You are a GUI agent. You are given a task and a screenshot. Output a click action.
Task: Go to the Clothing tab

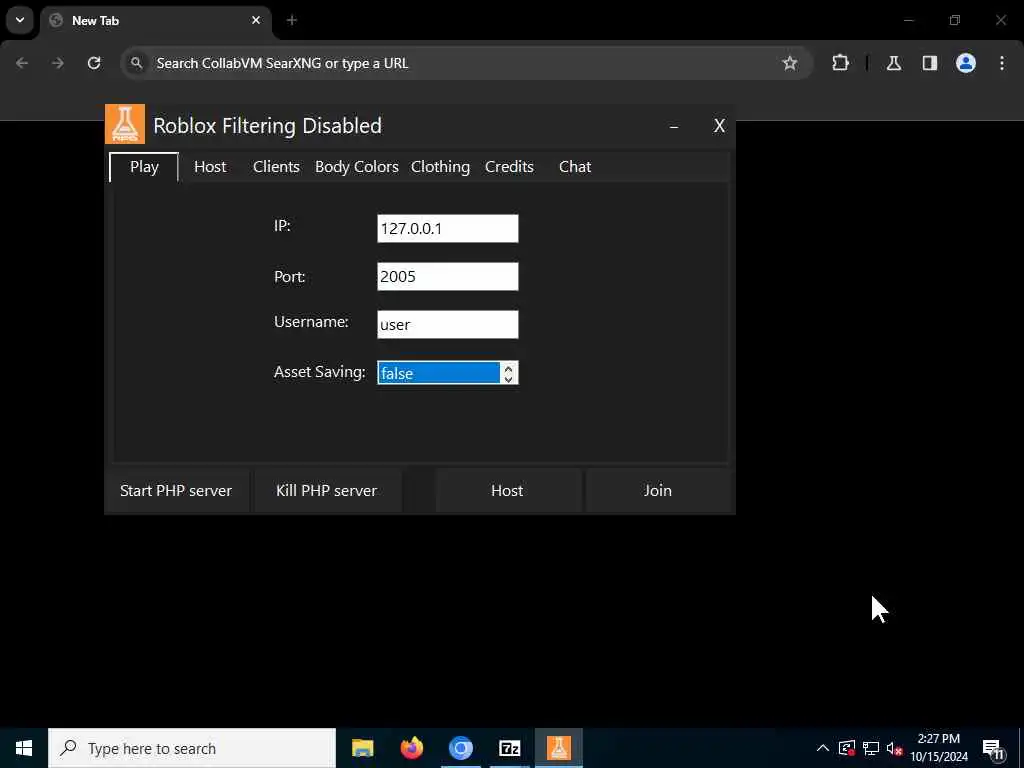point(440,167)
